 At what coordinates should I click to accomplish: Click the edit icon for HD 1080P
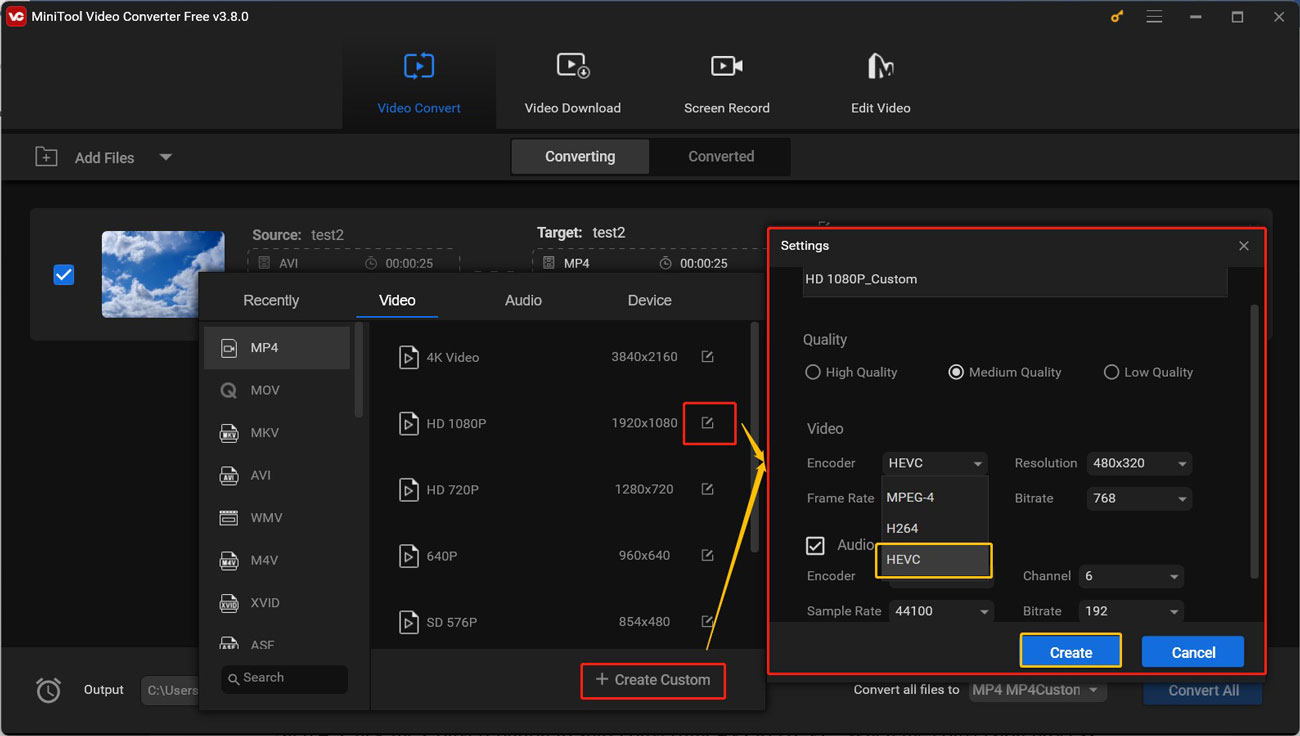(x=707, y=423)
